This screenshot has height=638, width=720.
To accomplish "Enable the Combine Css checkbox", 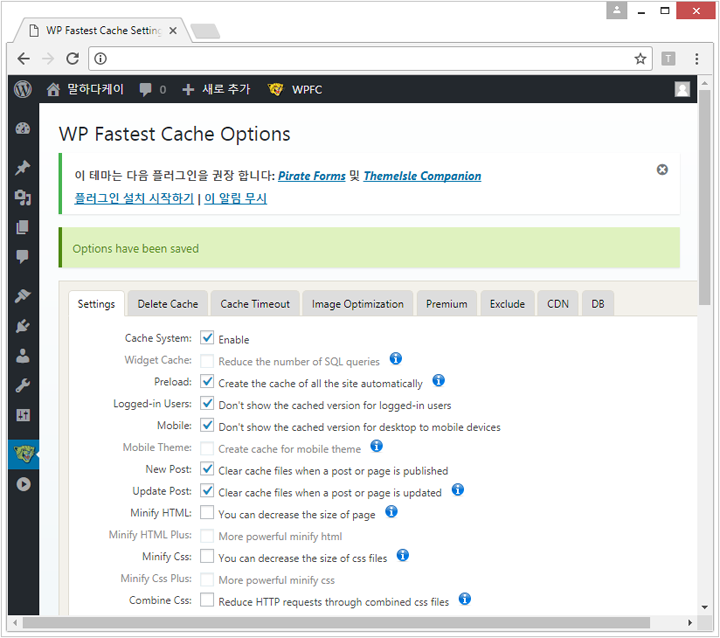I will [207, 600].
